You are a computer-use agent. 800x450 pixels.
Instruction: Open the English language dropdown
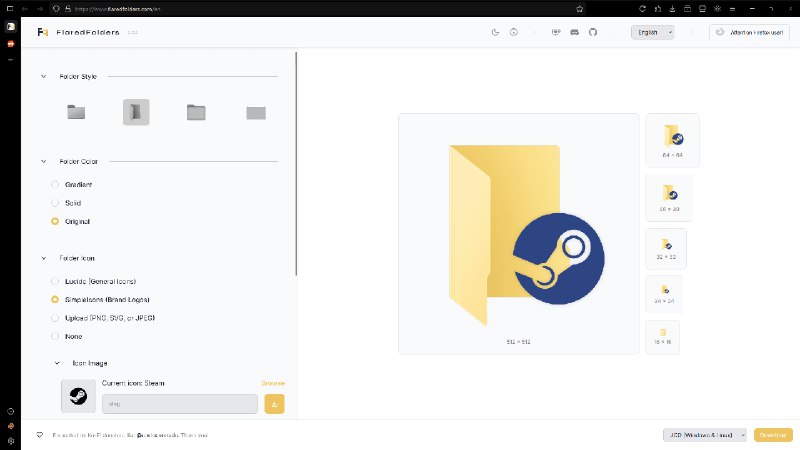pyautogui.click(x=653, y=32)
